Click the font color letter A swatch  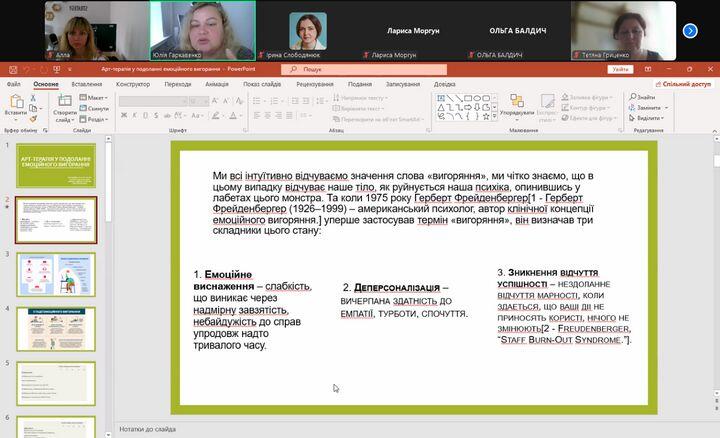[x=233, y=115]
